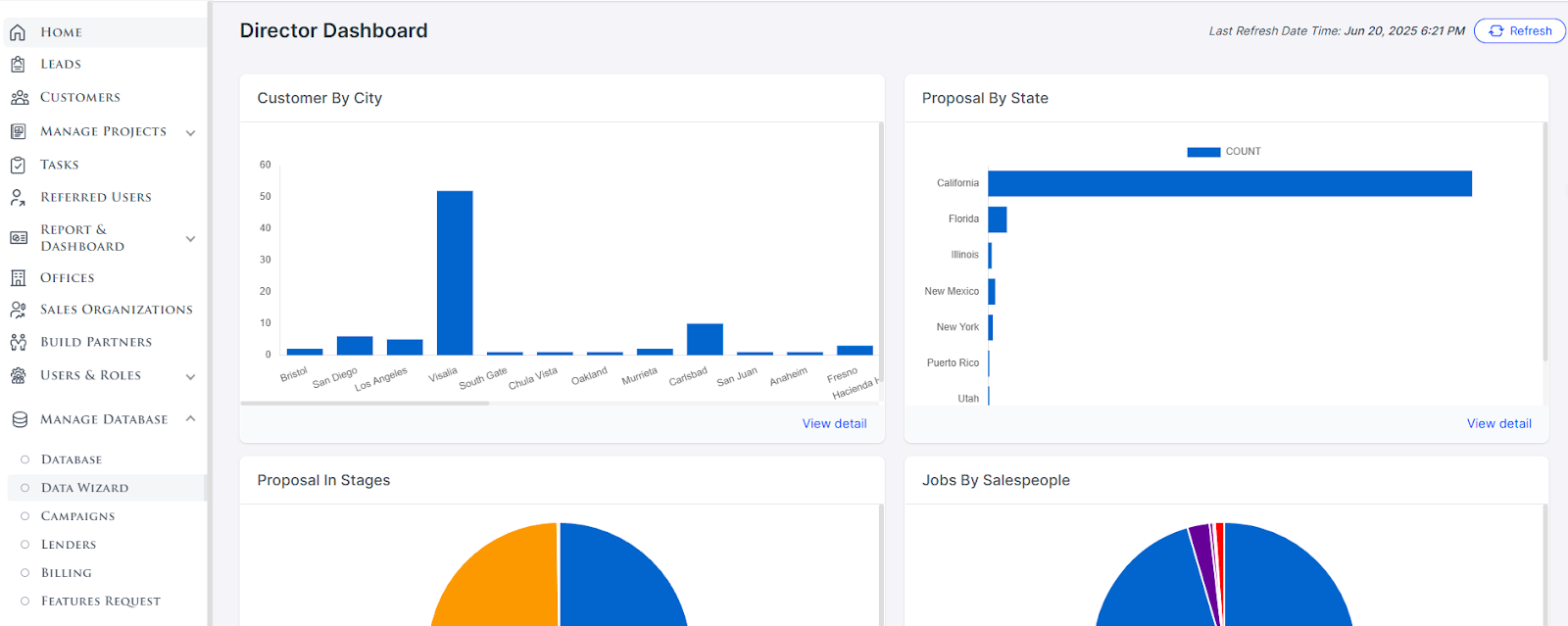The width and height of the screenshot is (1568, 626).
Task: Click the Customers people icon
Action: pyautogui.click(x=19, y=98)
